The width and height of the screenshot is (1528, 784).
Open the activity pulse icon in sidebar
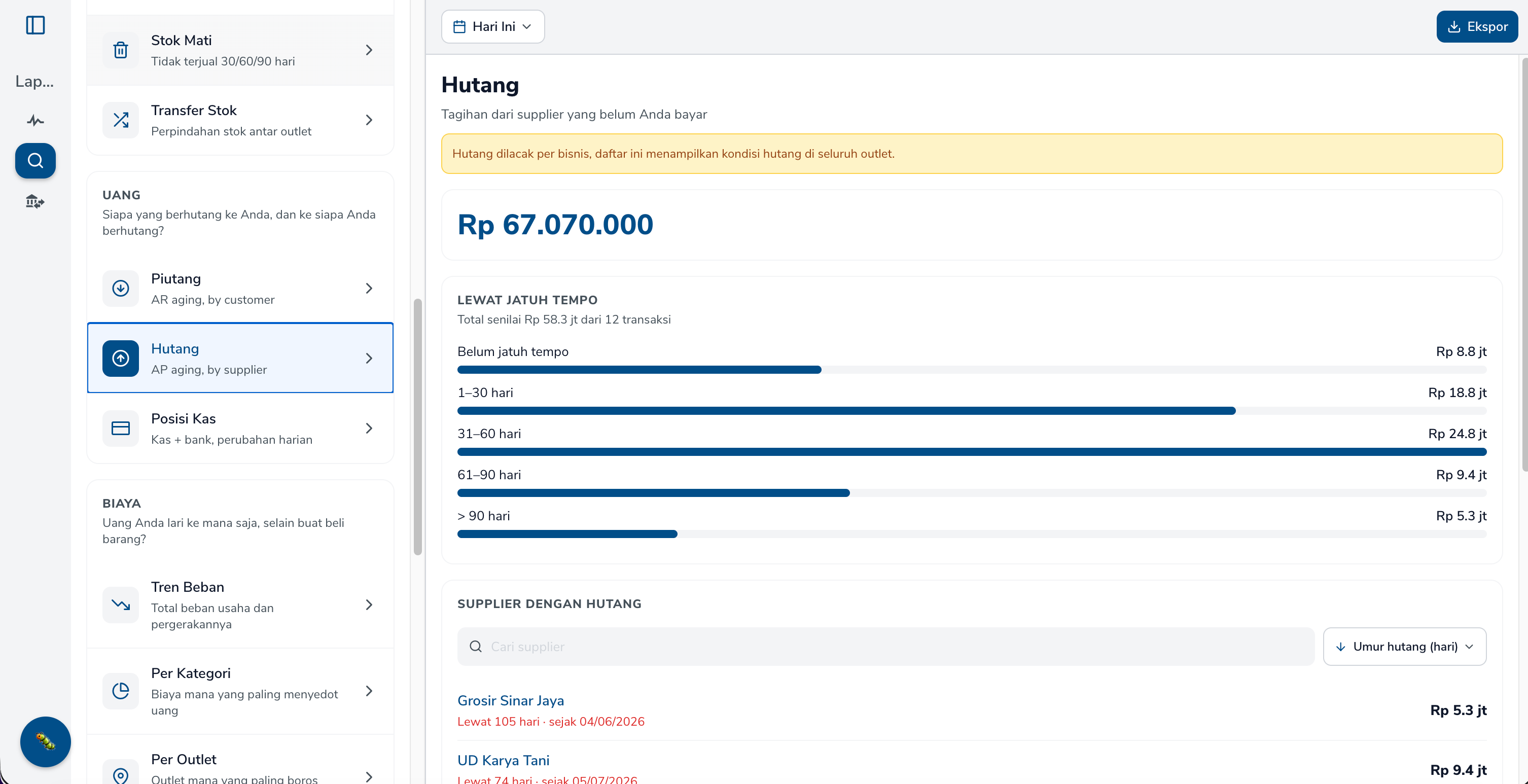click(x=35, y=121)
